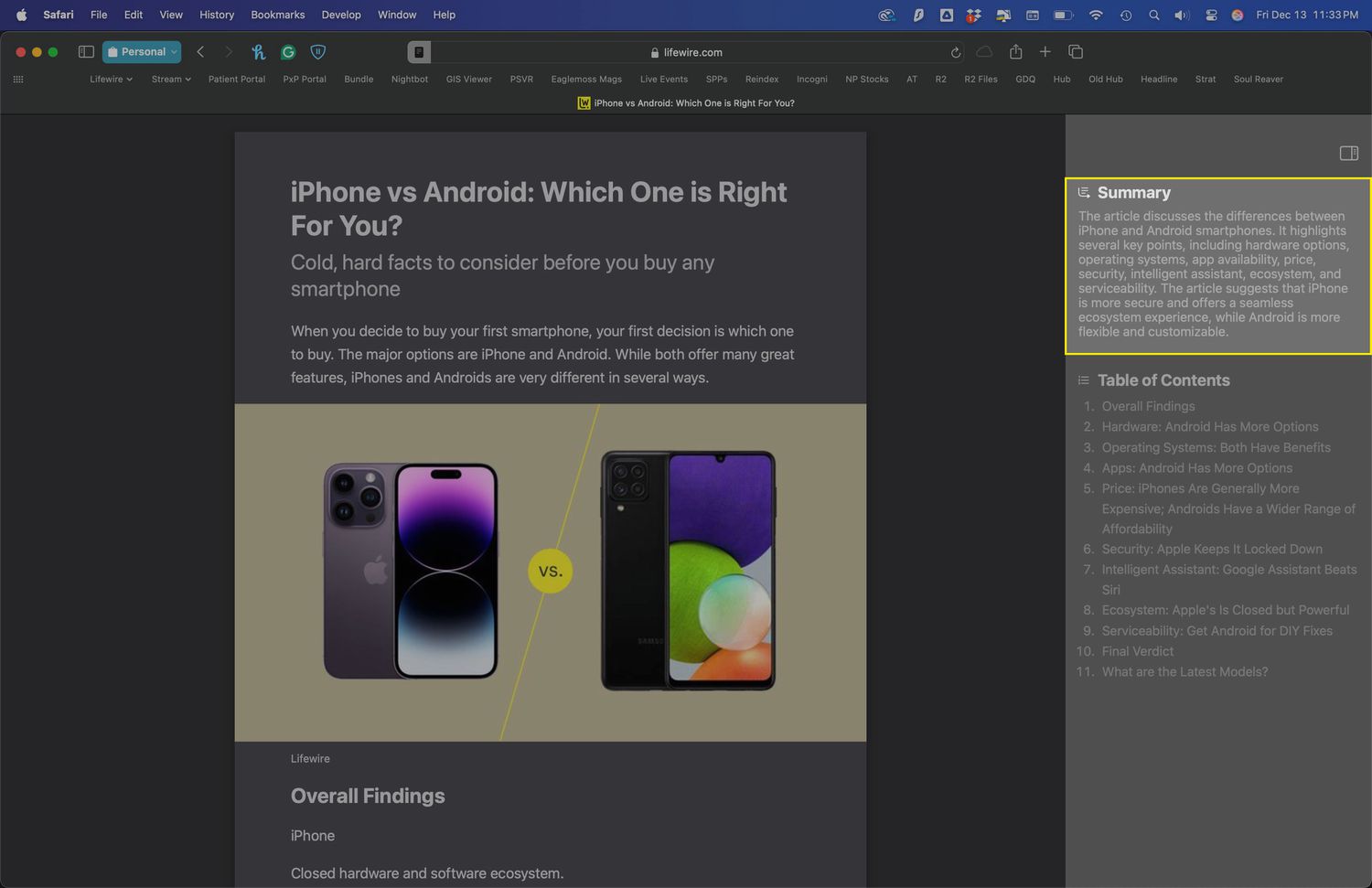This screenshot has width=1372, height=888.
Task: Open the Develop menu
Action: pos(341,15)
